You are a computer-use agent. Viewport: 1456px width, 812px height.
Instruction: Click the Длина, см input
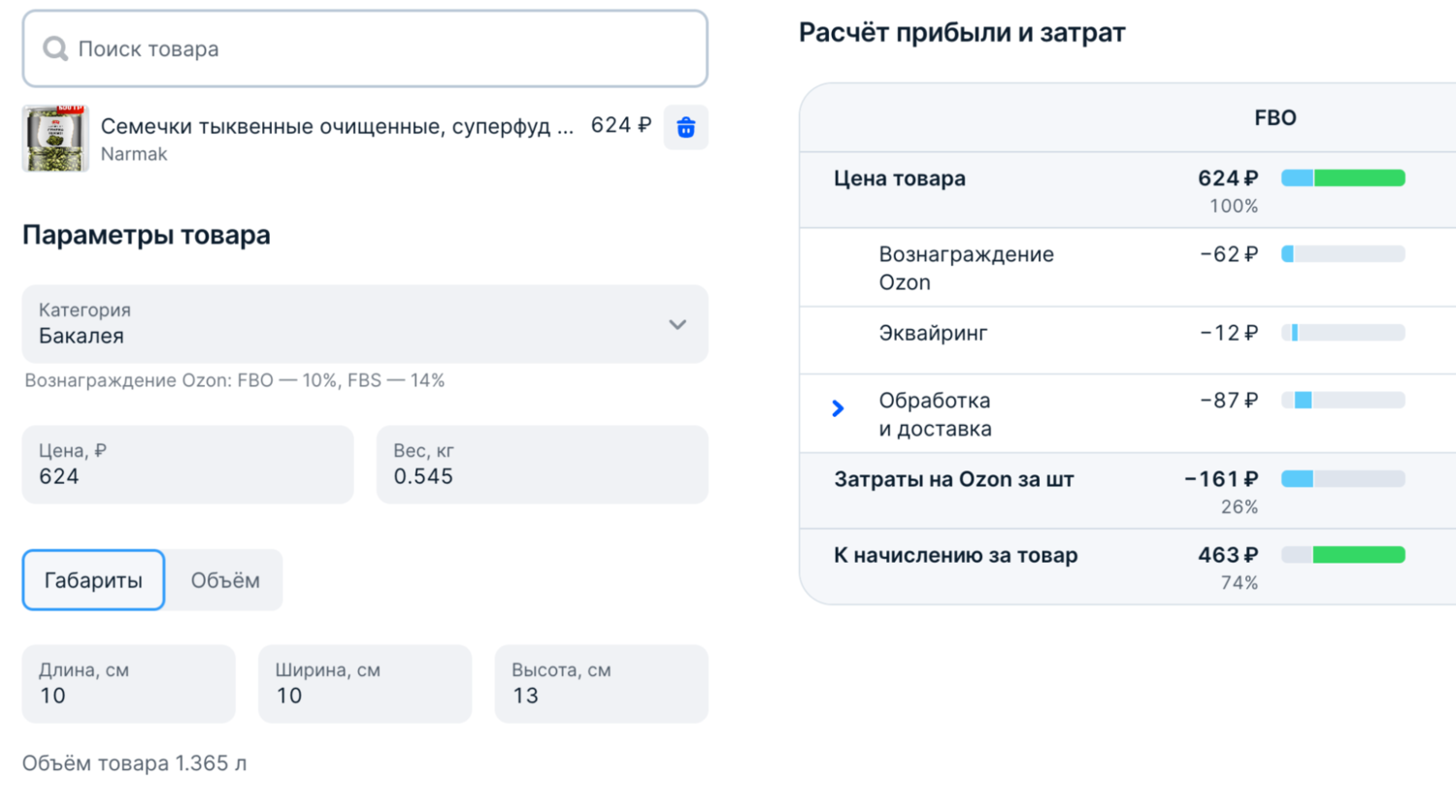pos(128,684)
